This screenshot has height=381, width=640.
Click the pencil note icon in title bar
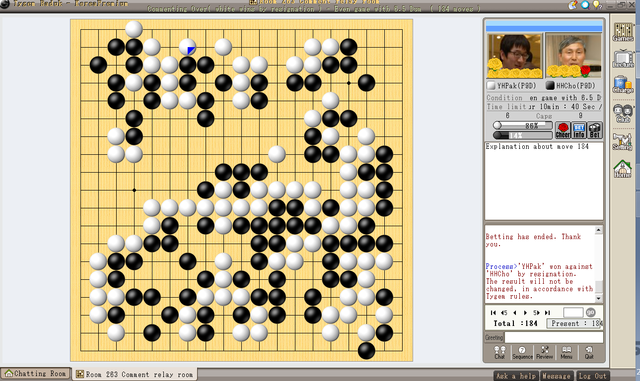click(573, 4)
